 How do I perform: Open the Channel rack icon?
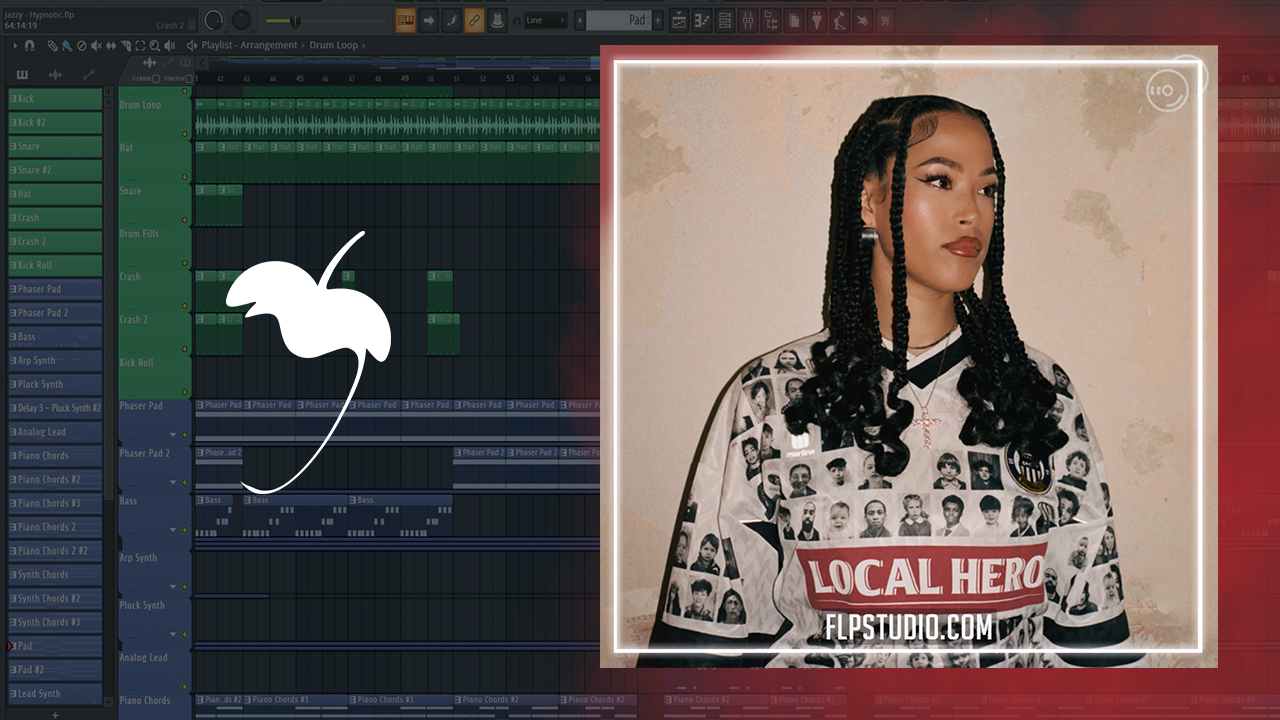[724, 20]
